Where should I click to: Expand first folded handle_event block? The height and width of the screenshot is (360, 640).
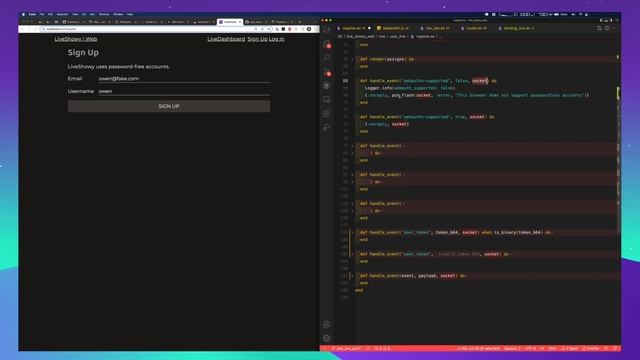click(x=353, y=146)
